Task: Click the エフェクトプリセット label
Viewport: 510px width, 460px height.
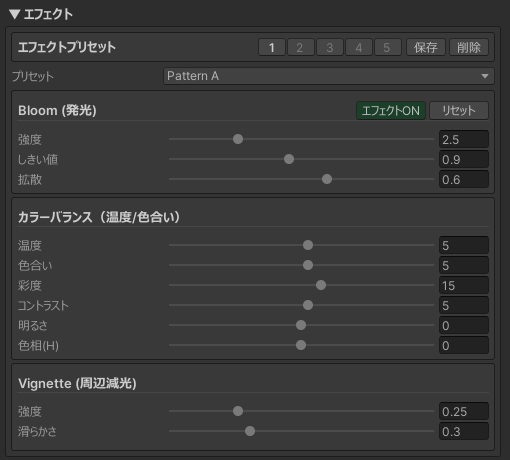Action: pyautogui.click(x=67, y=47)
